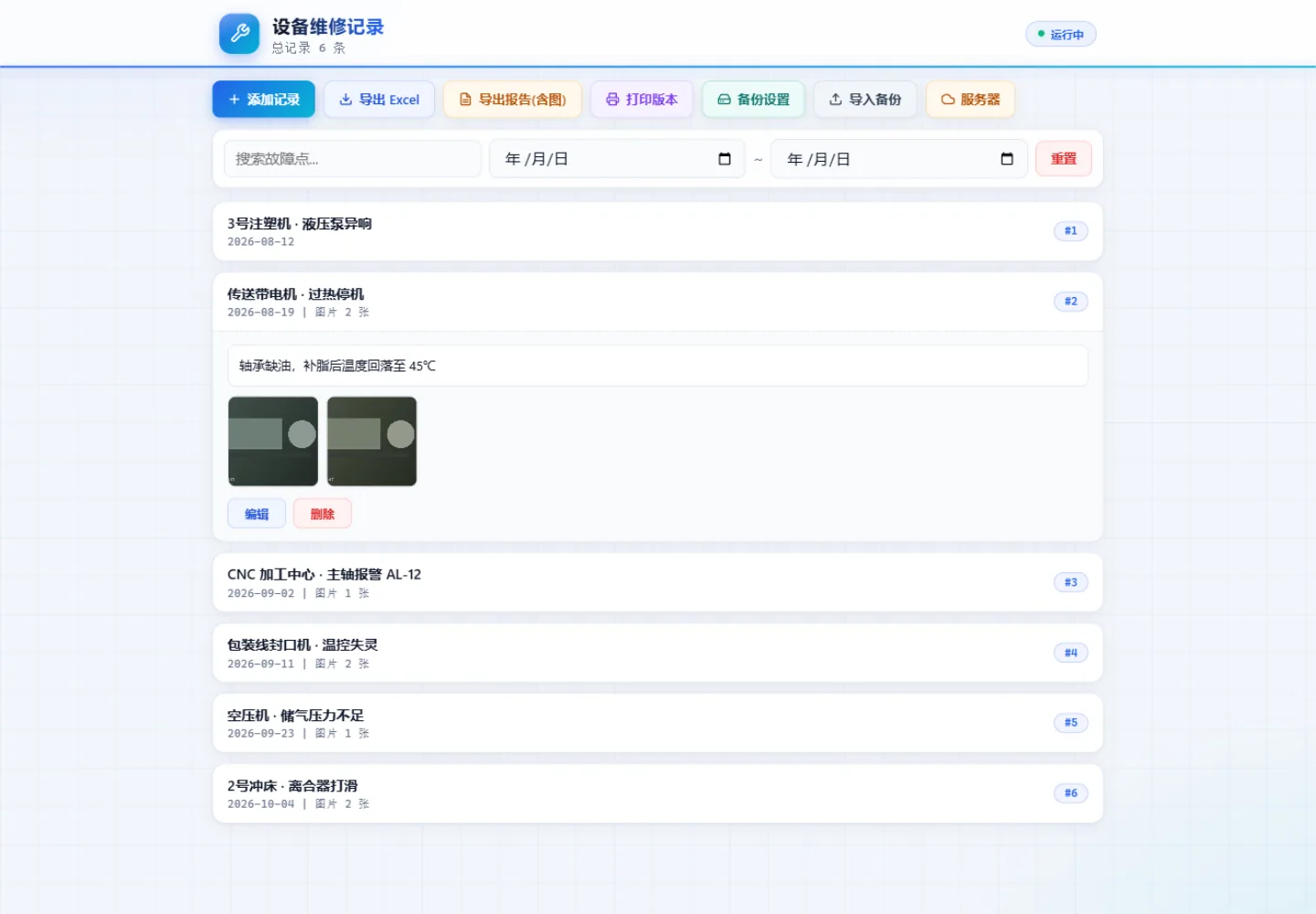Expand the 2号冲床 · 离合器打滑 record
Image resolution: width=1316 pixels, height=914 pixels.
click(658, 793)
